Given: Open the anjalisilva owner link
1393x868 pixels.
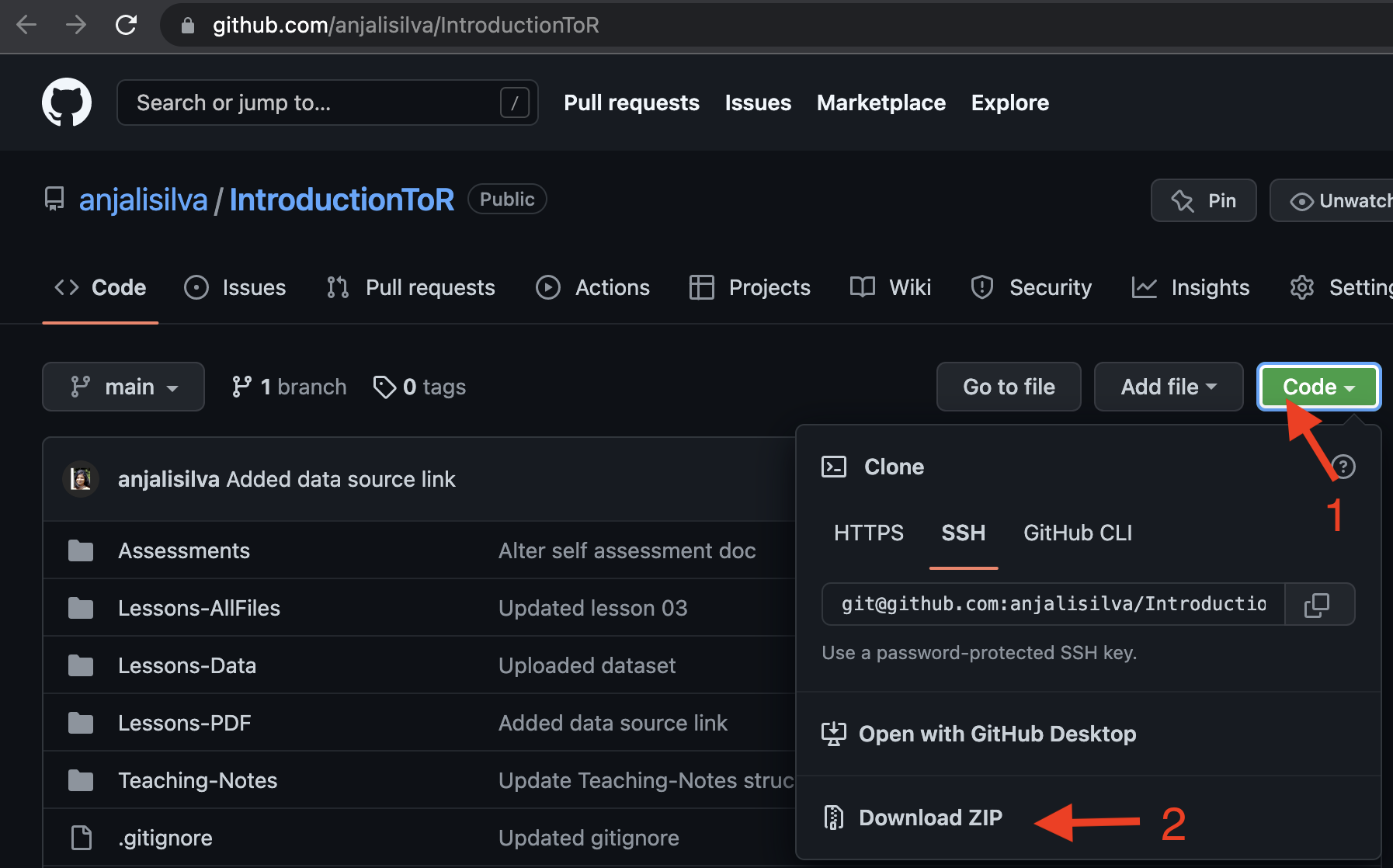Looking at the screenshot, I should tap(144, 200).
